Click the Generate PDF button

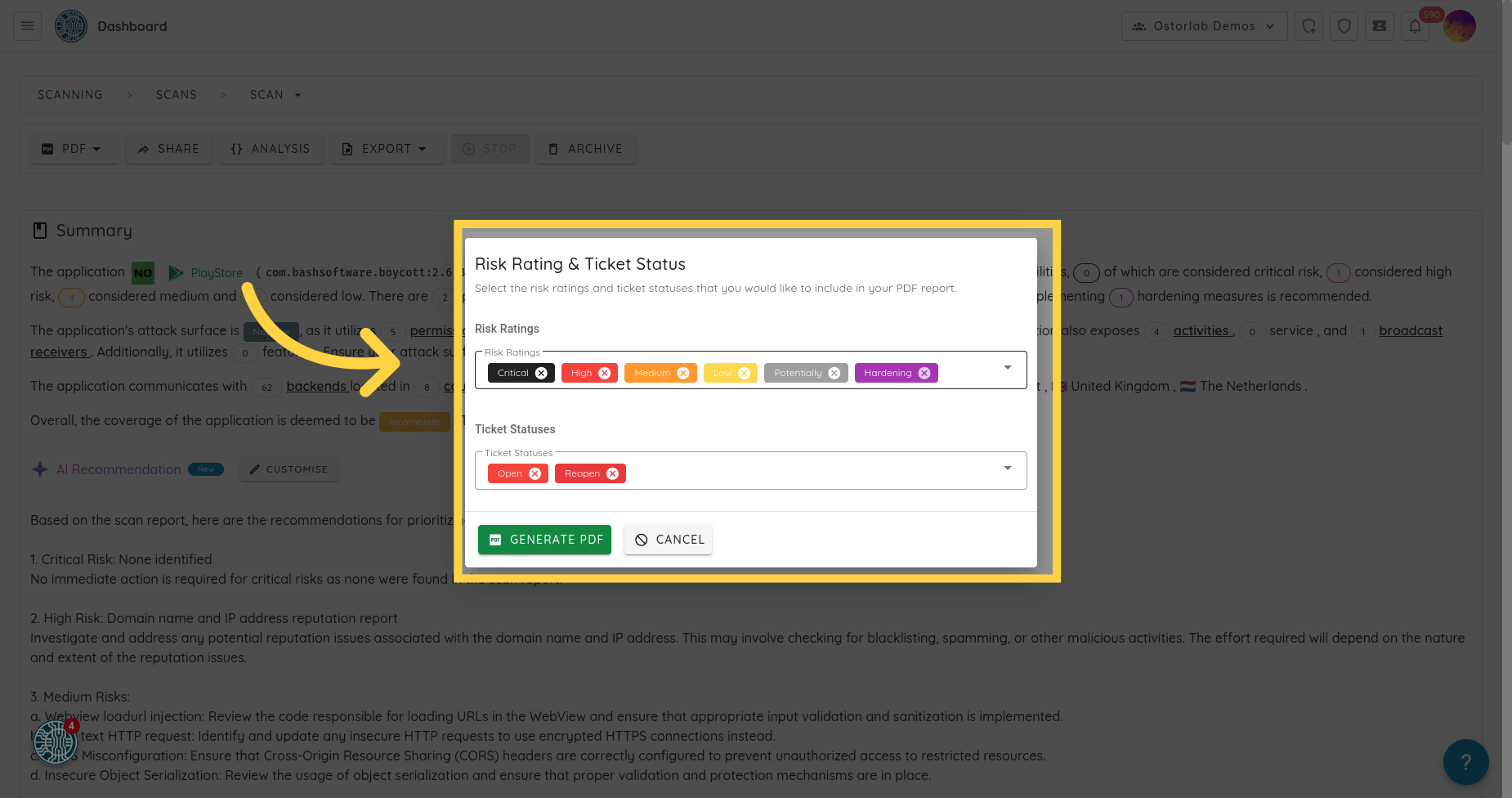point(544,540)
